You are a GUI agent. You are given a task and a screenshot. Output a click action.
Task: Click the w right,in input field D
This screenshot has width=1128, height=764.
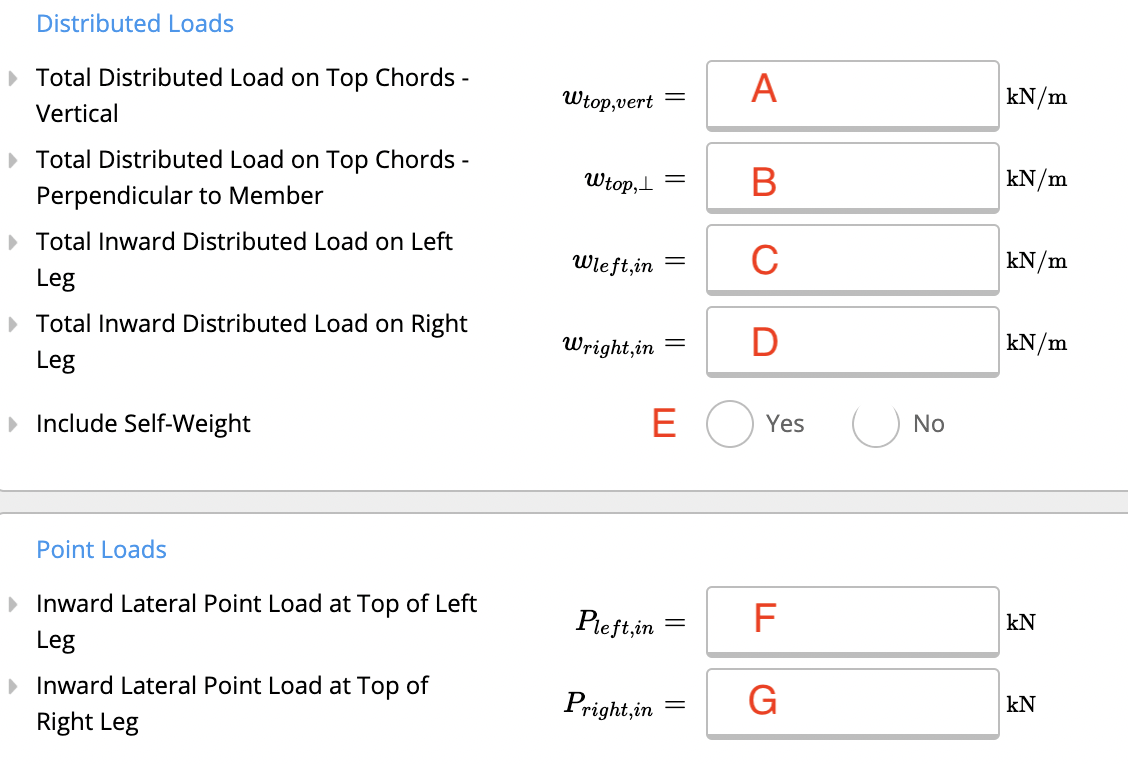coord(852,342)
